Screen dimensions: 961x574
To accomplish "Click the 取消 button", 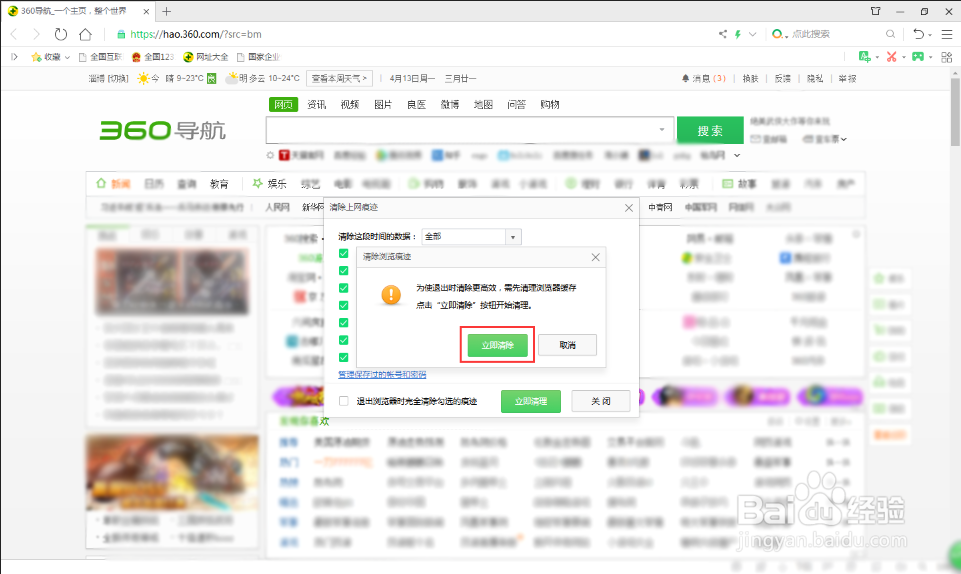I will click(x=568, y=345).
